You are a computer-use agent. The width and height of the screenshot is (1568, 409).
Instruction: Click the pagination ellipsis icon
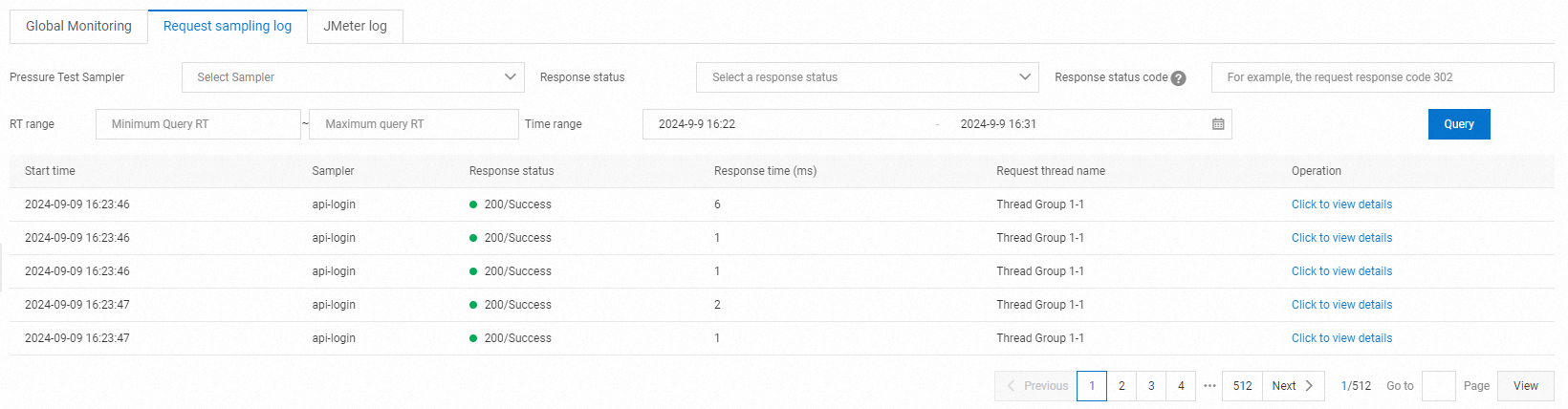1209,386
